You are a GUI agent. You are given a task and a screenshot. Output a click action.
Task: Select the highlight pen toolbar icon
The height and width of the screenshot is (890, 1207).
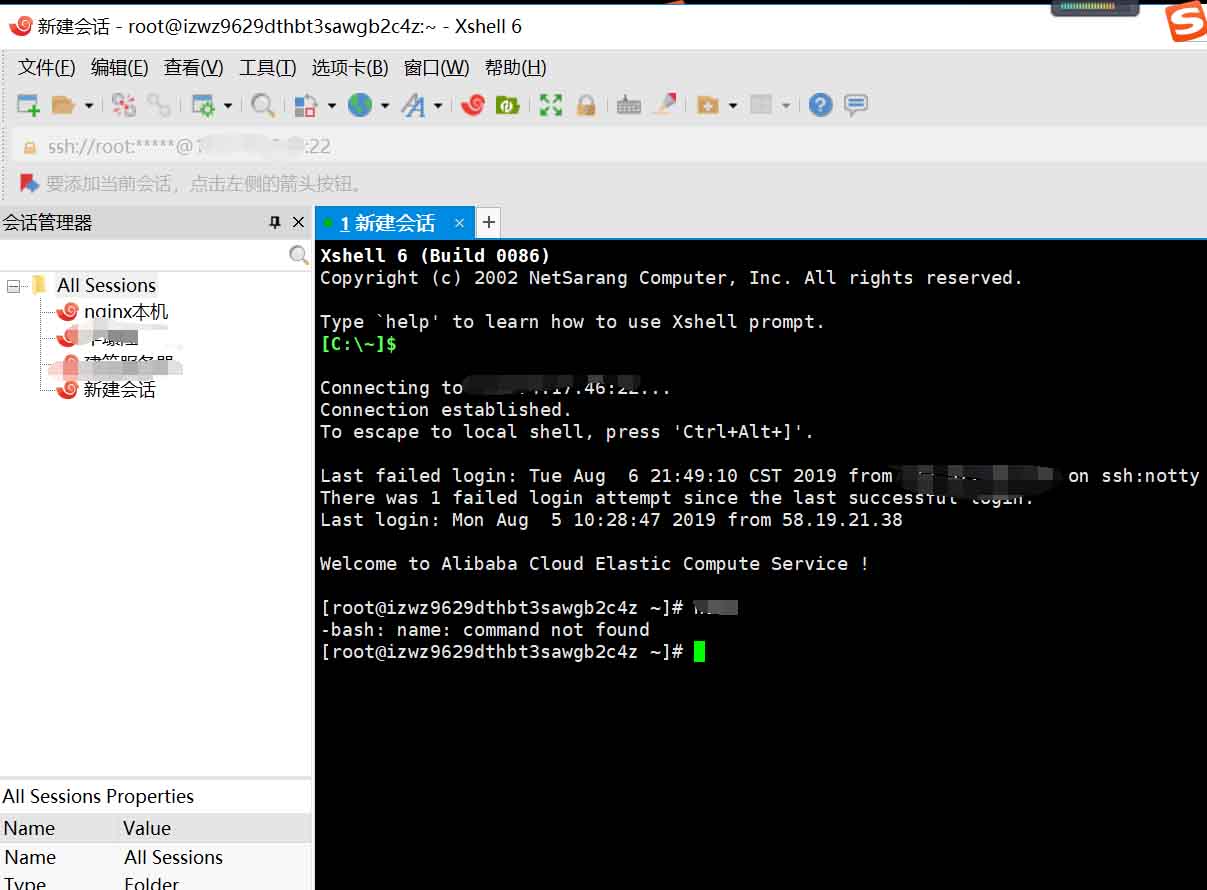tap(665, 104)
